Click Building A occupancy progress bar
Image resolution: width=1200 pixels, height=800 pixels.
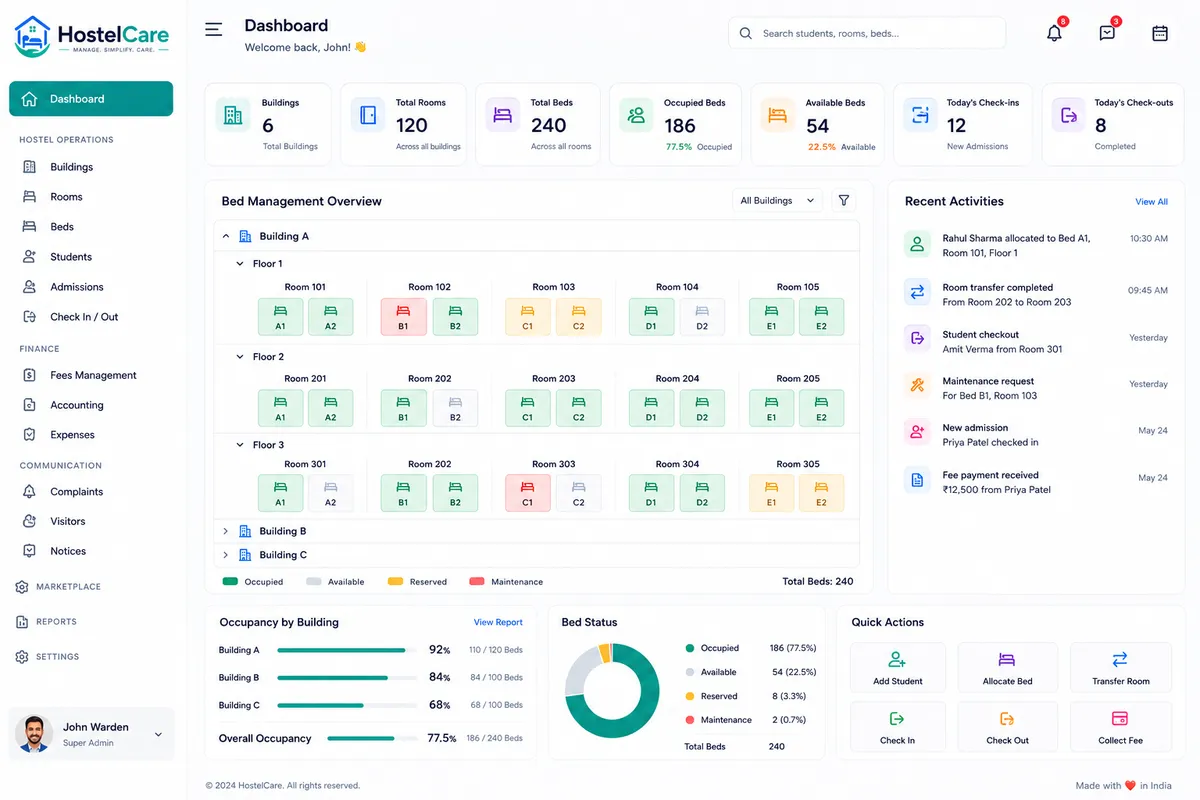pyautogui.click(x=348, y=650)
